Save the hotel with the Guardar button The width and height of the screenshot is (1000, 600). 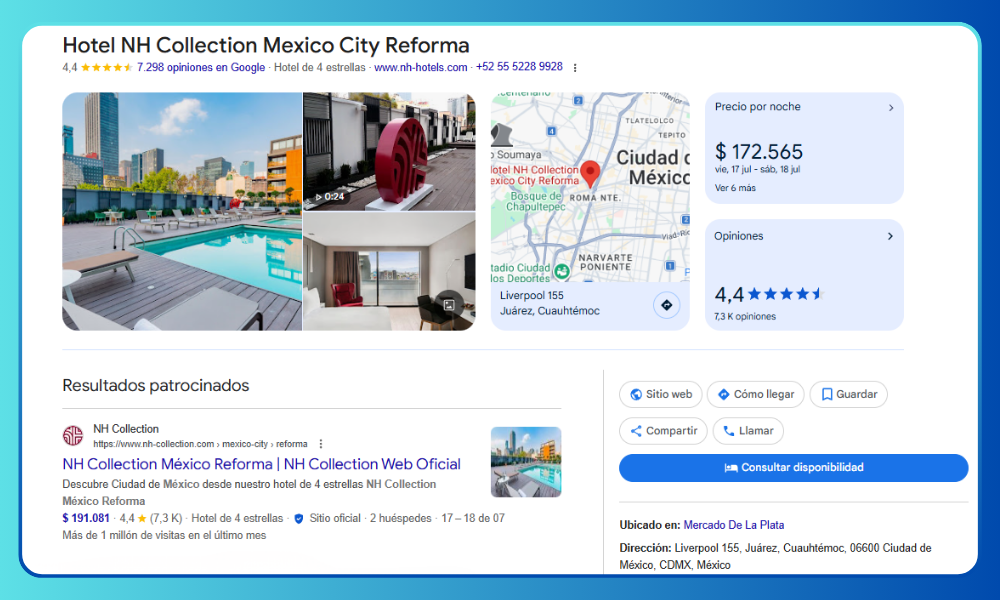(849, 394)
